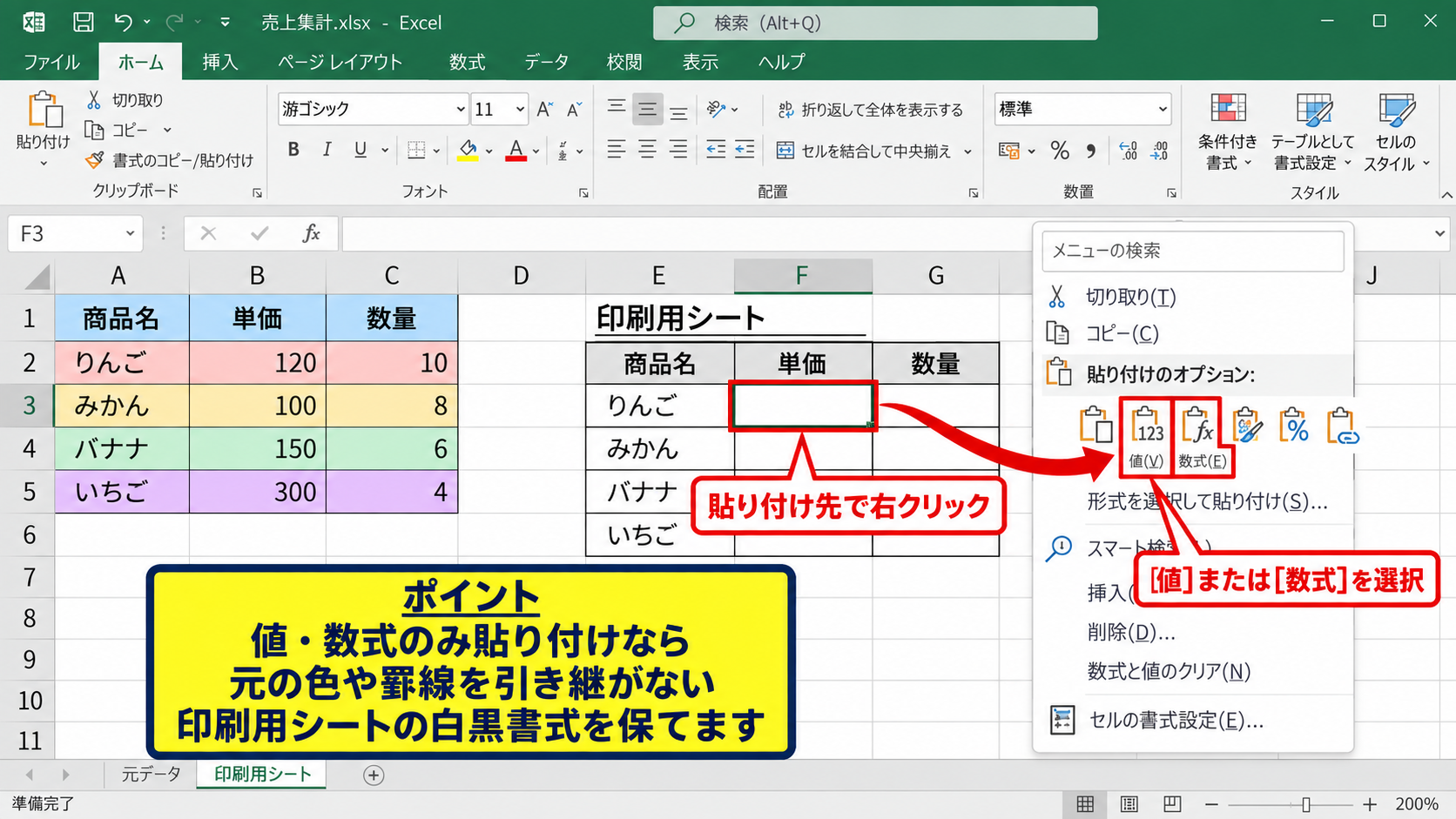Viewport: 1456px width, 819px height.
Task: Add new sheet with plus icon
Action: [x=374, y=775]
